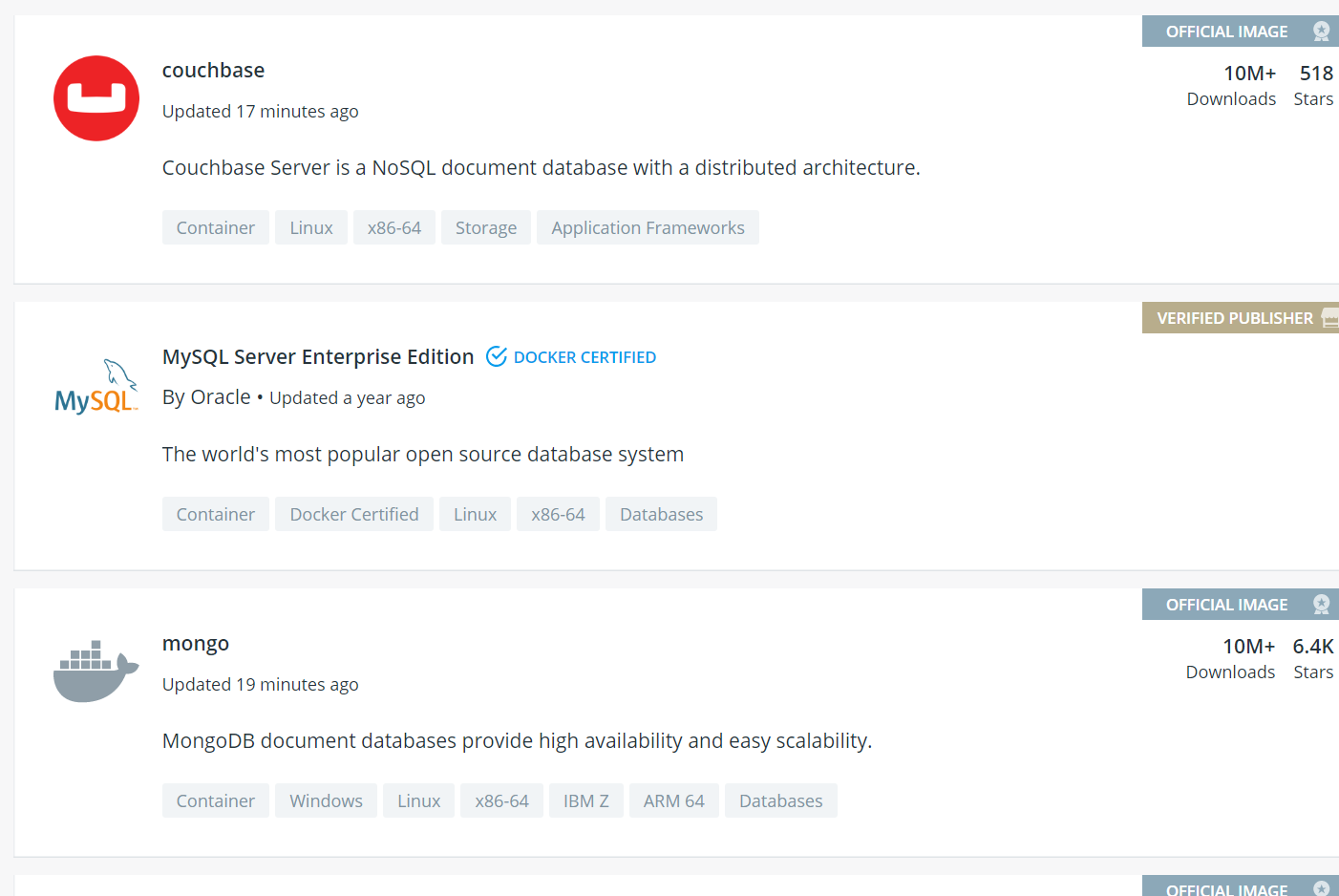The height and width of the screenshot is (896, 1339).
Task: Click the mongo Official Image ribbon icon
Action: pos(1322,605)
